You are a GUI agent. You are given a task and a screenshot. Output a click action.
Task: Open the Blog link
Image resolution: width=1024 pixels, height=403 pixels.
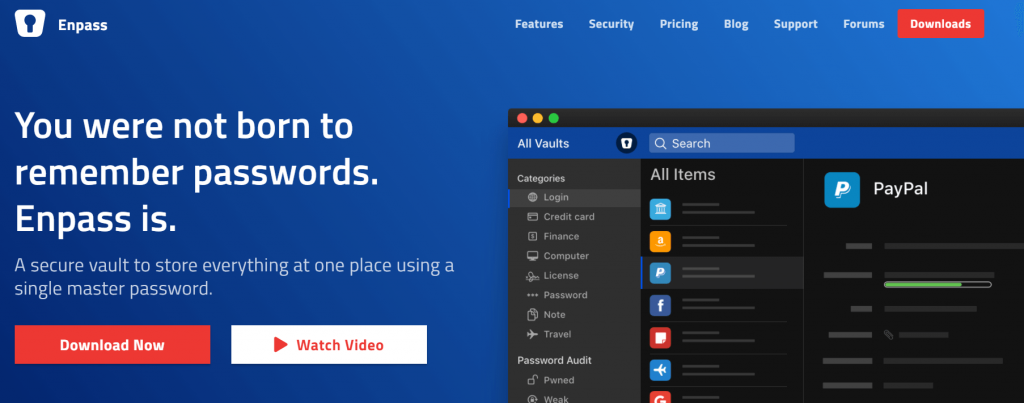point(736,24)
